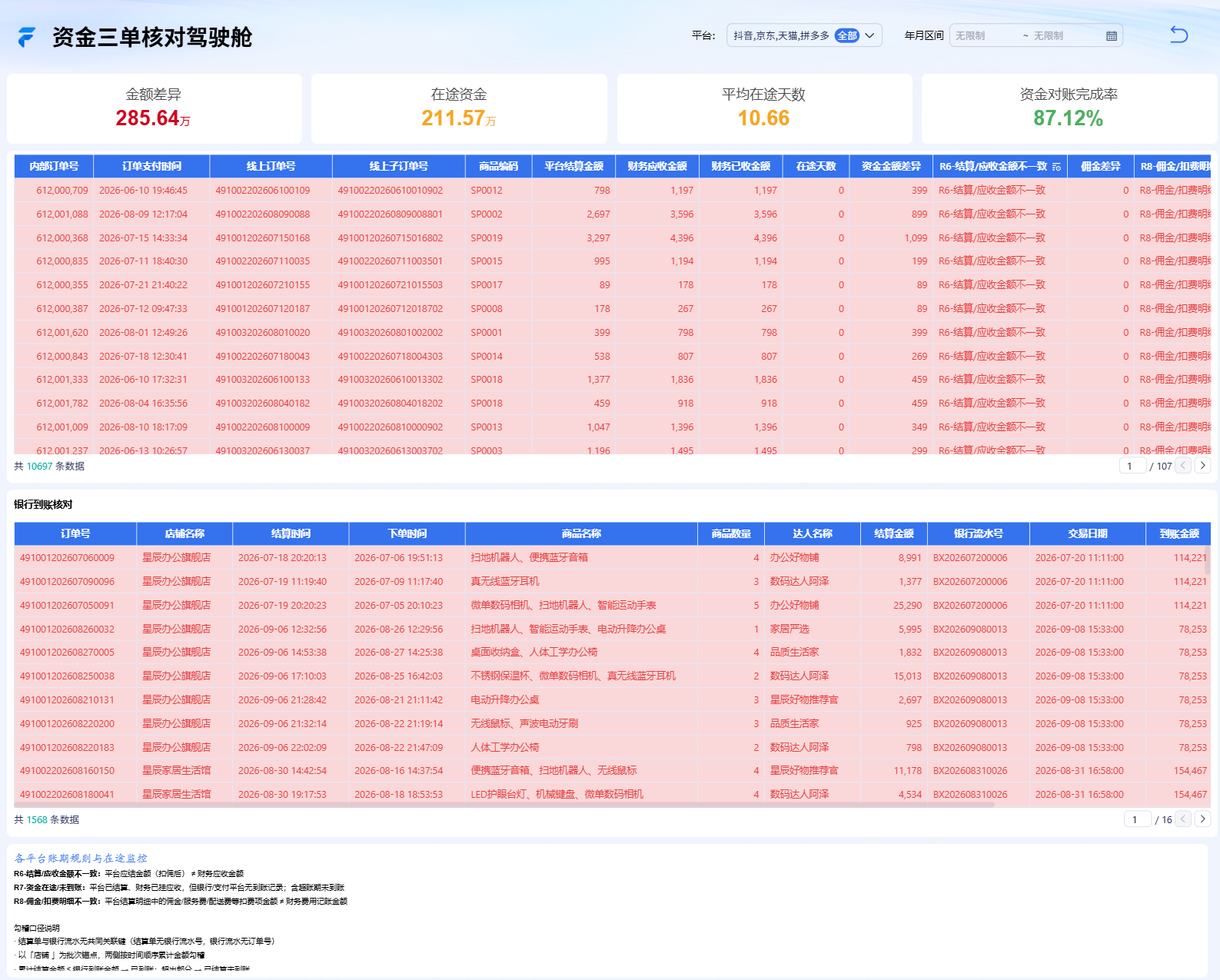
Task: Click the 订单支付时间 column header
Action: 151,166
